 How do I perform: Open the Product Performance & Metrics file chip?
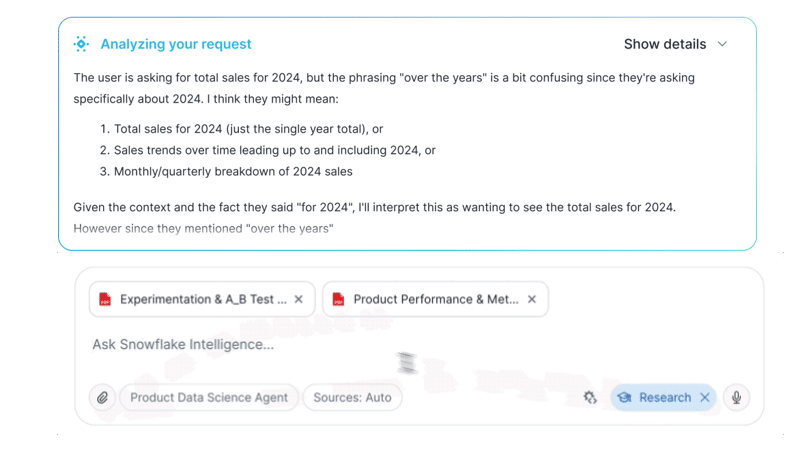pyautogui.click(x=435, y=299)
